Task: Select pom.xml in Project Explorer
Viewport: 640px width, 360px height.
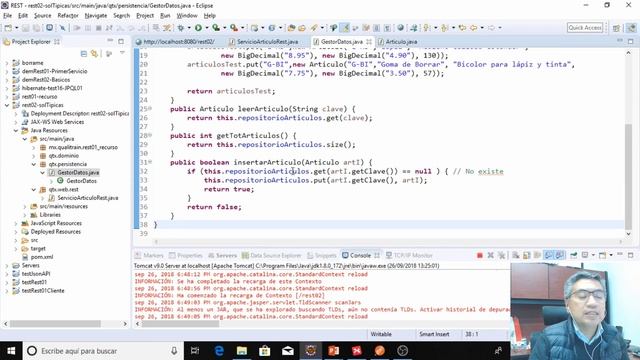Action: tap(42, 257)
